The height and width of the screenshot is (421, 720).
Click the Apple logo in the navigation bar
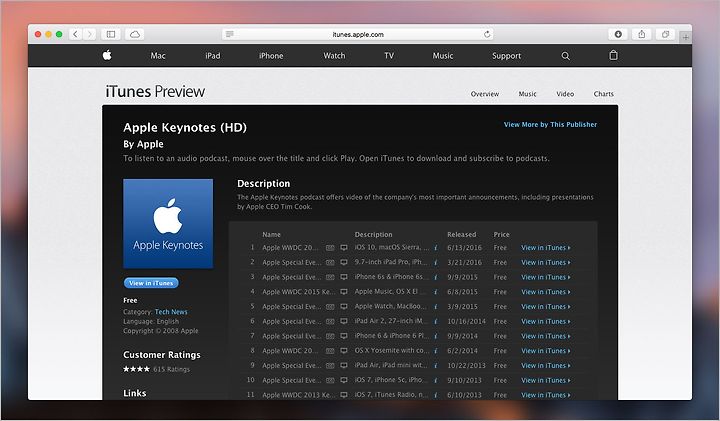107,55
